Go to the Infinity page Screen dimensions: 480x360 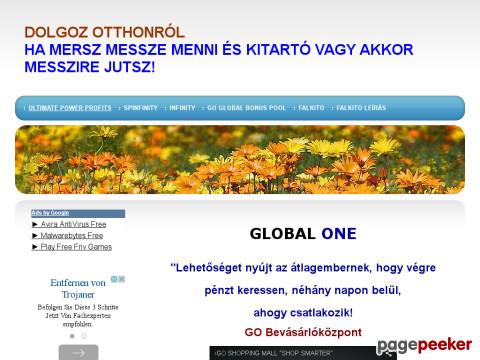(x=182, y=108)
